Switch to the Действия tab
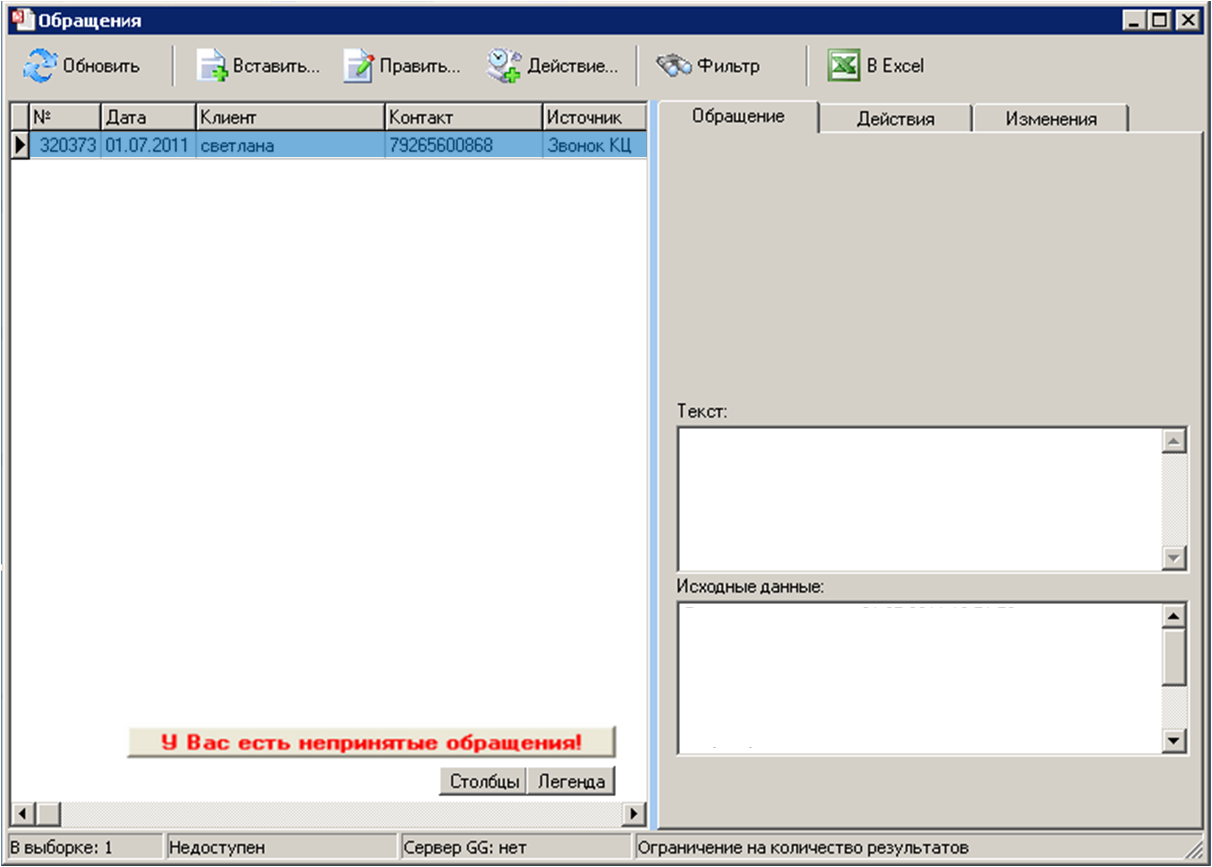This screenshot has height=867, width=1212. (x=895, y=119)
